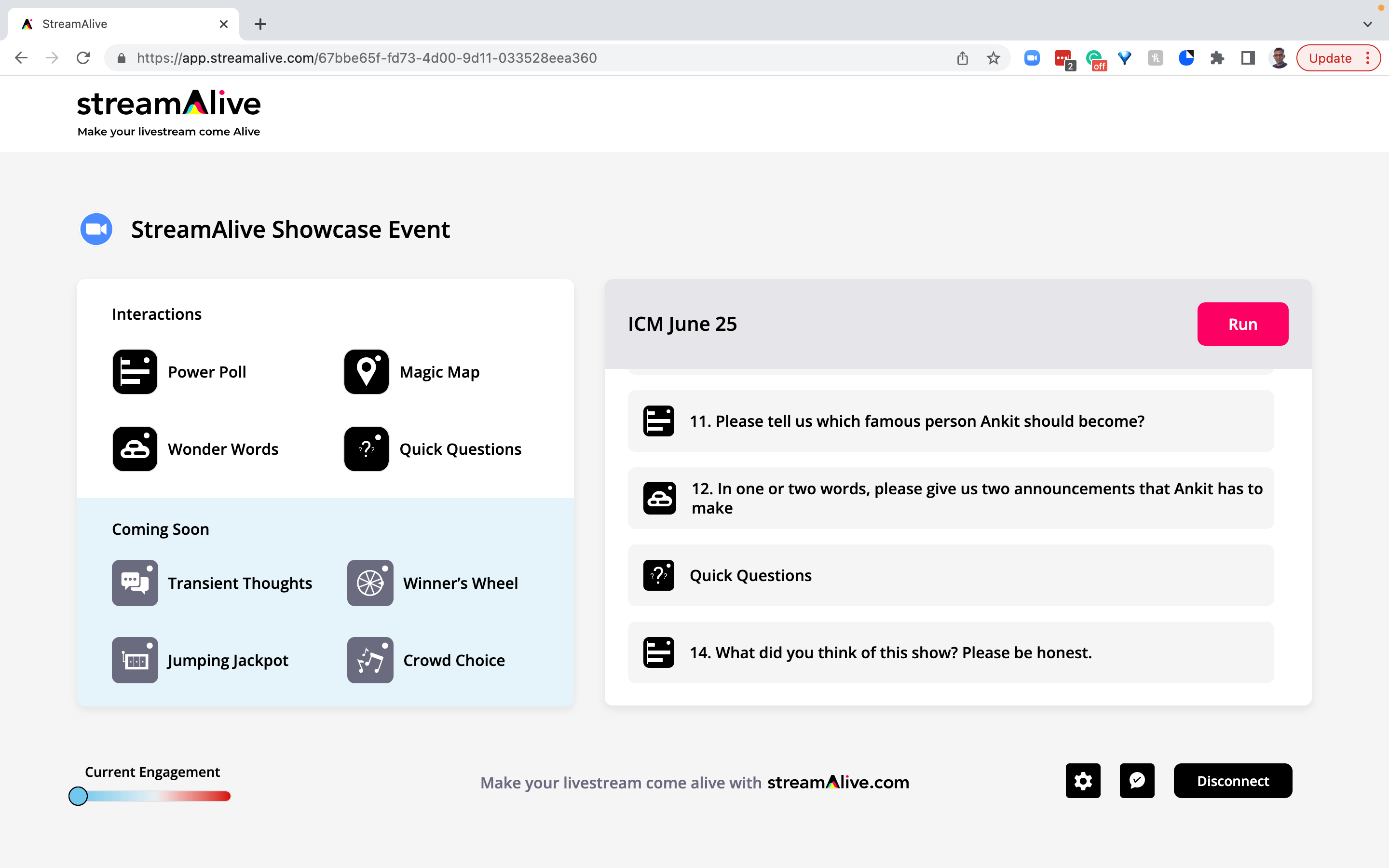
Task: Click the blue funnel-shaped extension icon
Action: click(x=1125, y=58)
